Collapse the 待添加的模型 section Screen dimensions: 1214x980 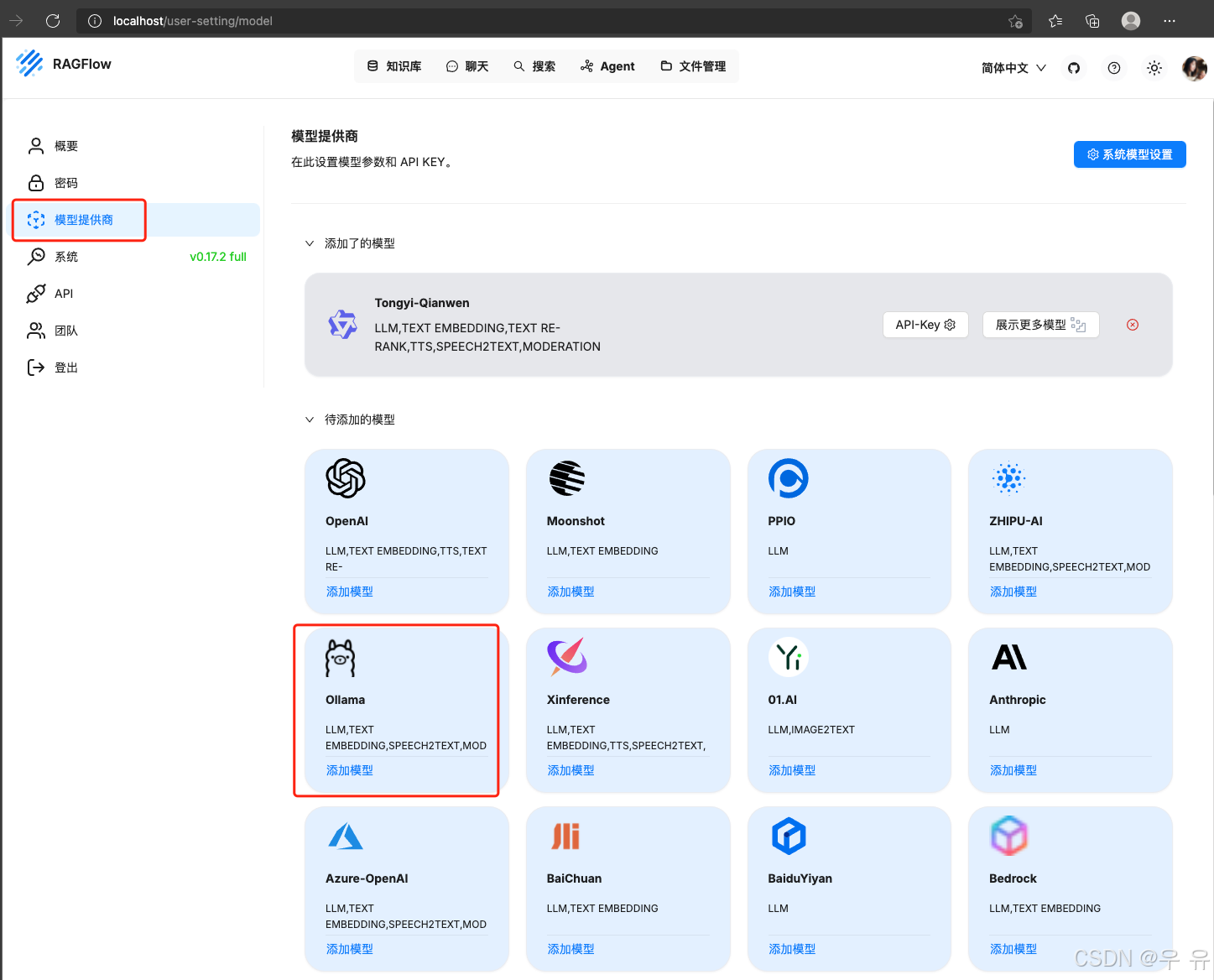[x=310, y=420]
